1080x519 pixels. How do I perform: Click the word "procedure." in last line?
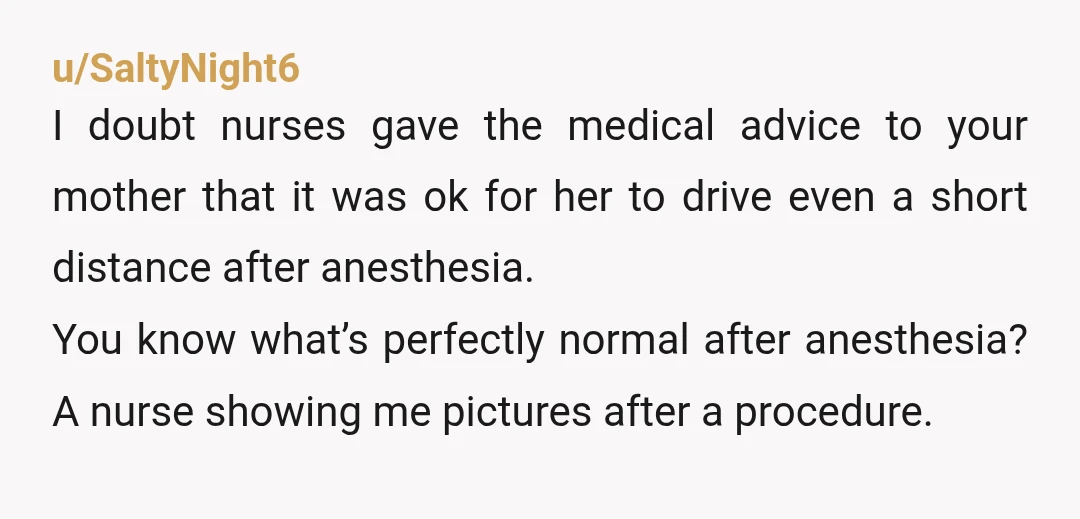pyautogui.click(x=833, y=413)
